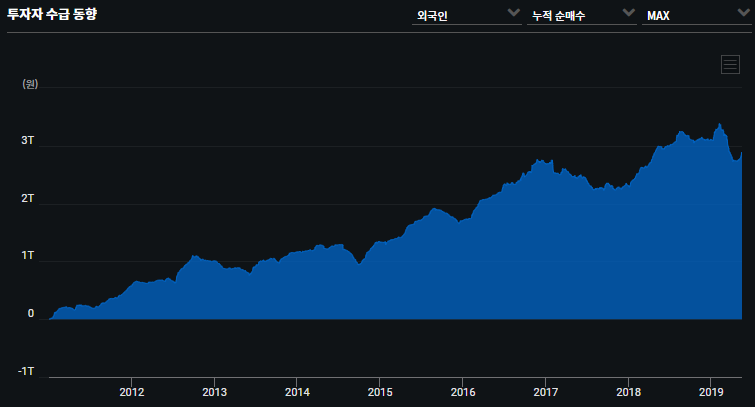This screenshot has width=755, height=407.
Task: Click the 2017 x-axis label
Action: (546, 392)
